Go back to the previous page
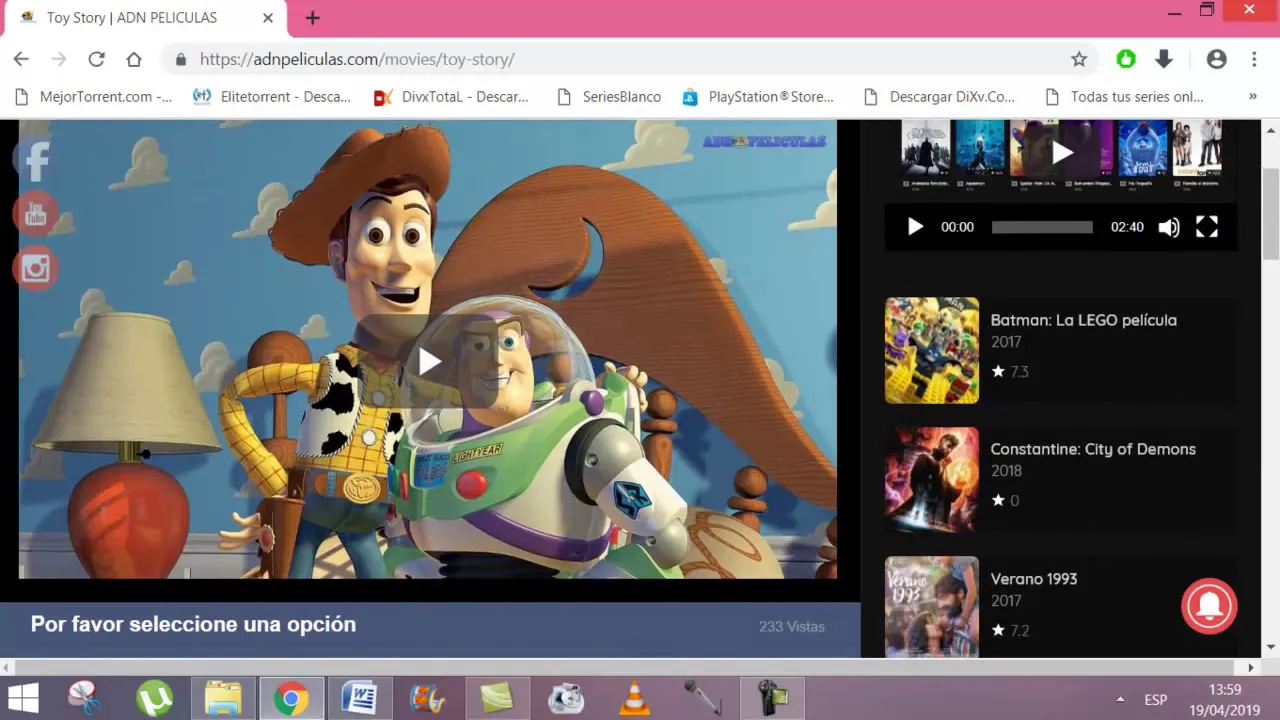The image size is (1280, 720). [x=21, y=59]
